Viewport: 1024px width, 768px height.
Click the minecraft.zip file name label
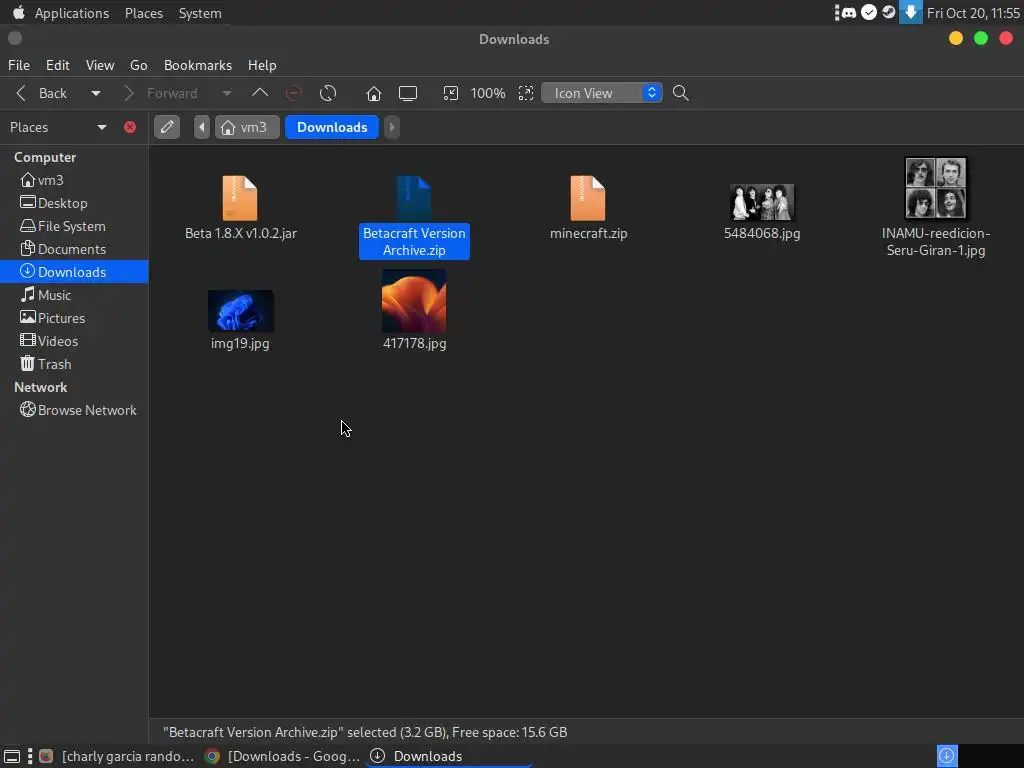point(588,233)
